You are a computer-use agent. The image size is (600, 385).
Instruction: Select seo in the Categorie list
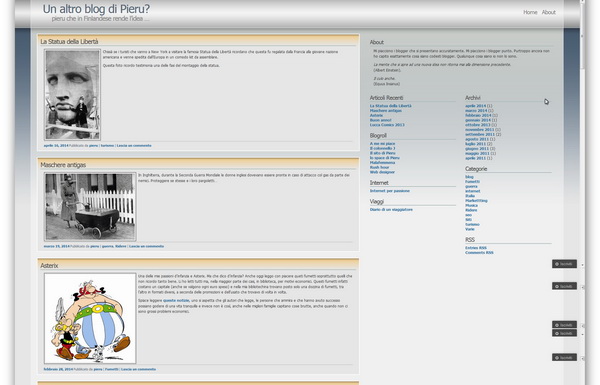pyautogui.click(x=468, y=215)
